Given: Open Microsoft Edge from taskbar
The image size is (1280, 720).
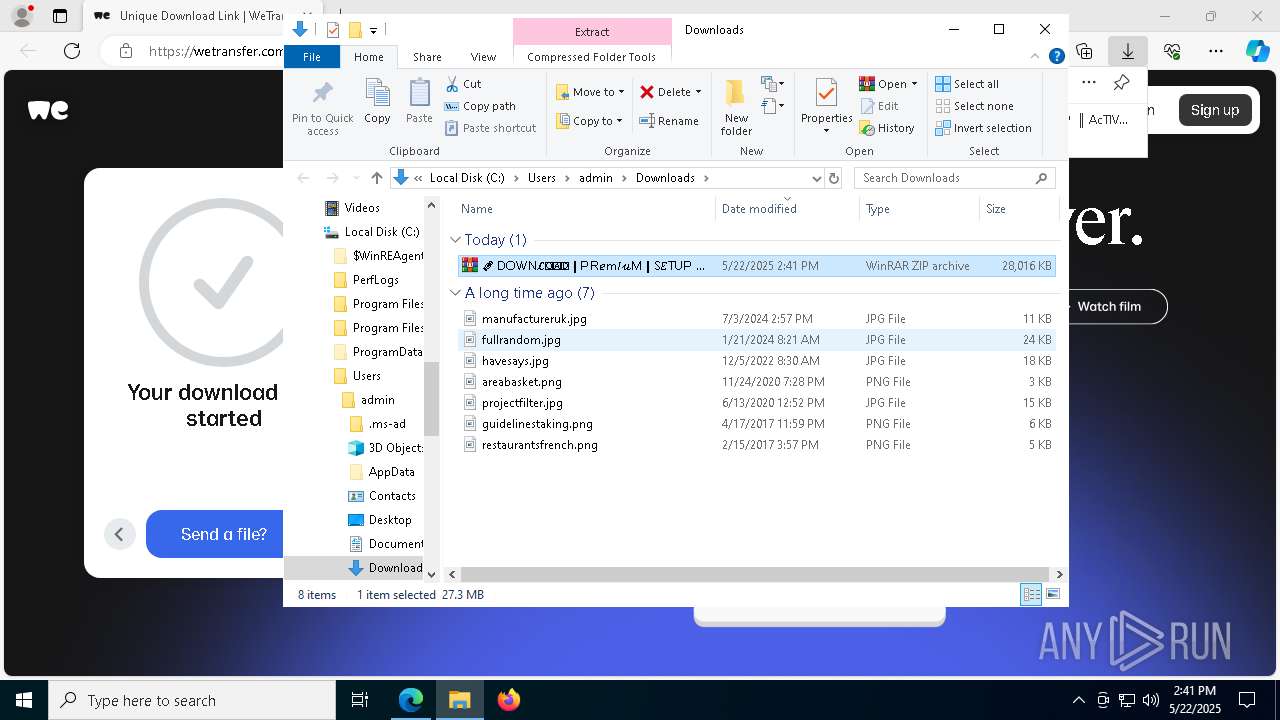Looking at the screenshot, I should coord(411,700).
